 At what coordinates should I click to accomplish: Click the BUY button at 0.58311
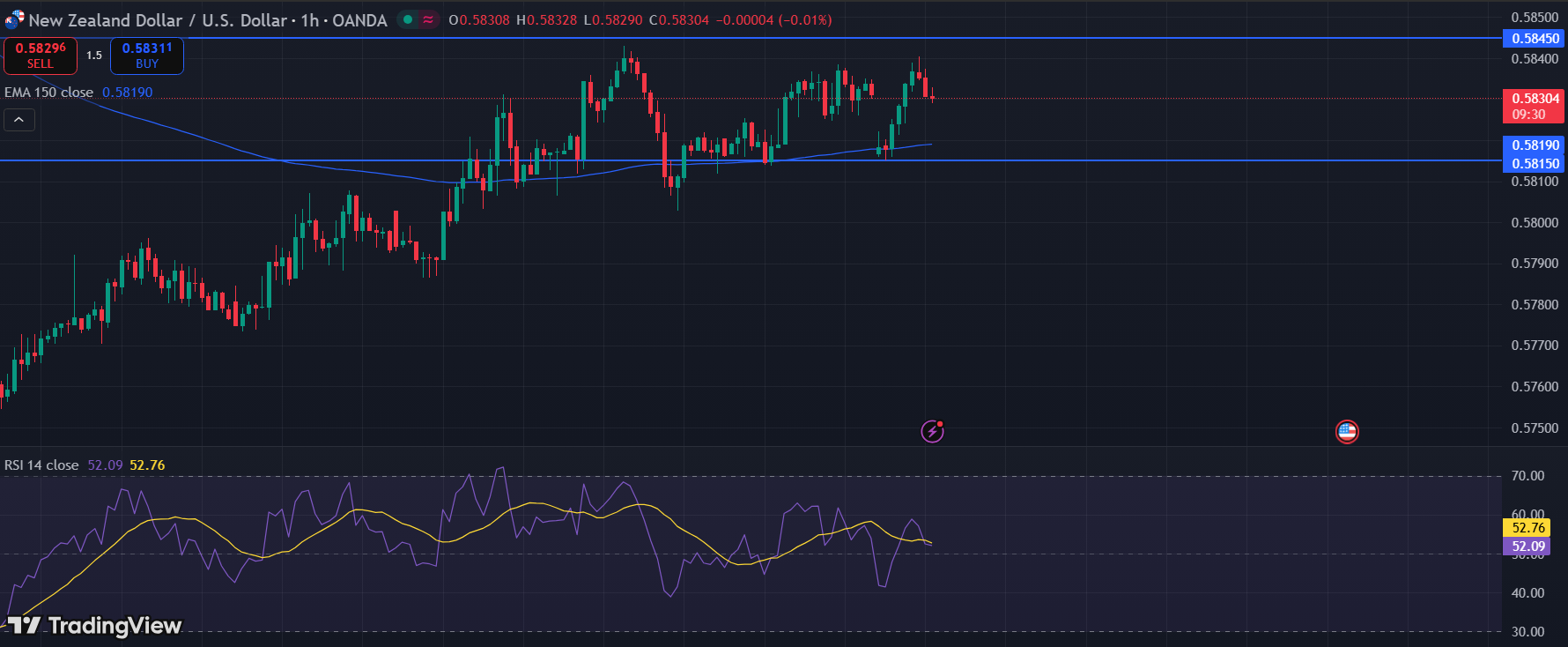coord(147,56)
